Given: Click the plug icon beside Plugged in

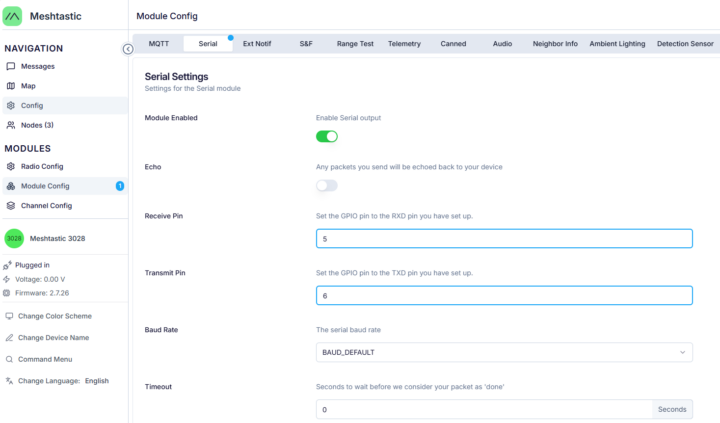Looking at the screenshot, I should (7, 265).
